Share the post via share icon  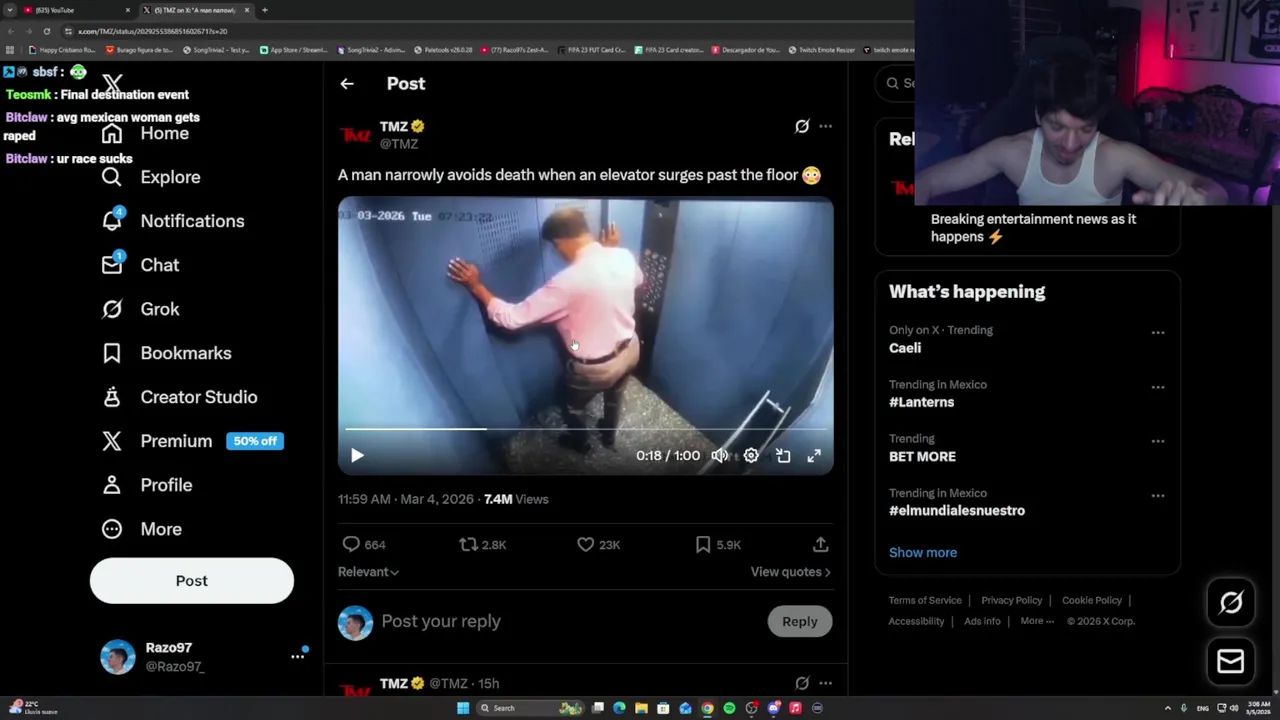[x=820, y=545]
